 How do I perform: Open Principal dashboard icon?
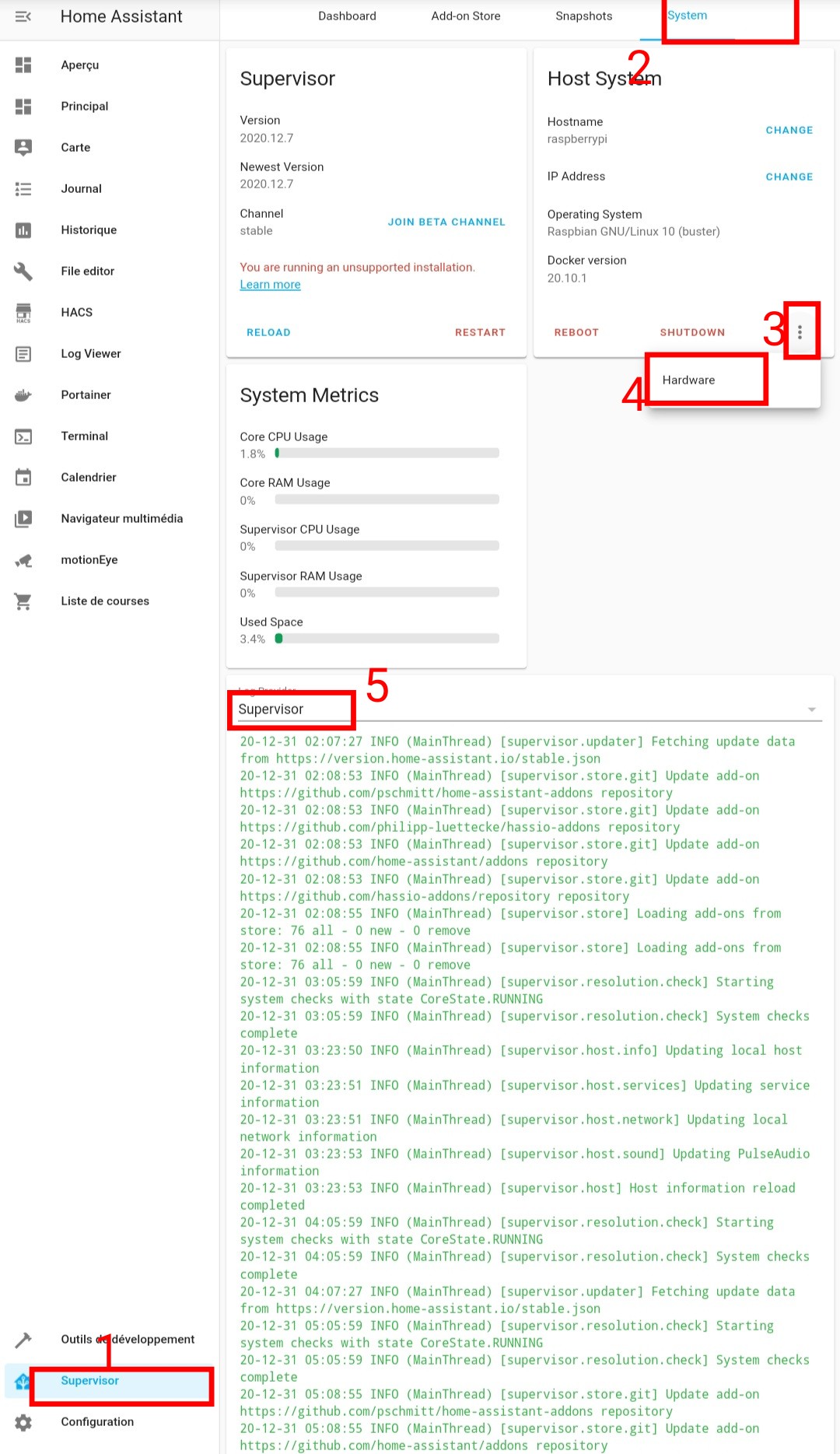[23, 106]
